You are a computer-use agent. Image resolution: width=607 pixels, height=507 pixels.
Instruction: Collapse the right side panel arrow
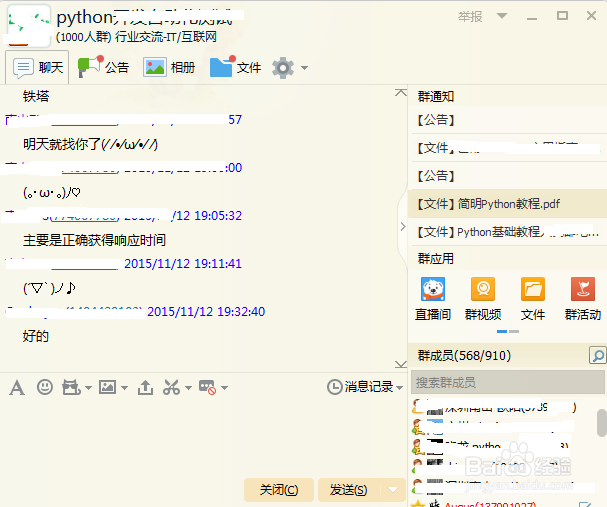click(403, 226)
